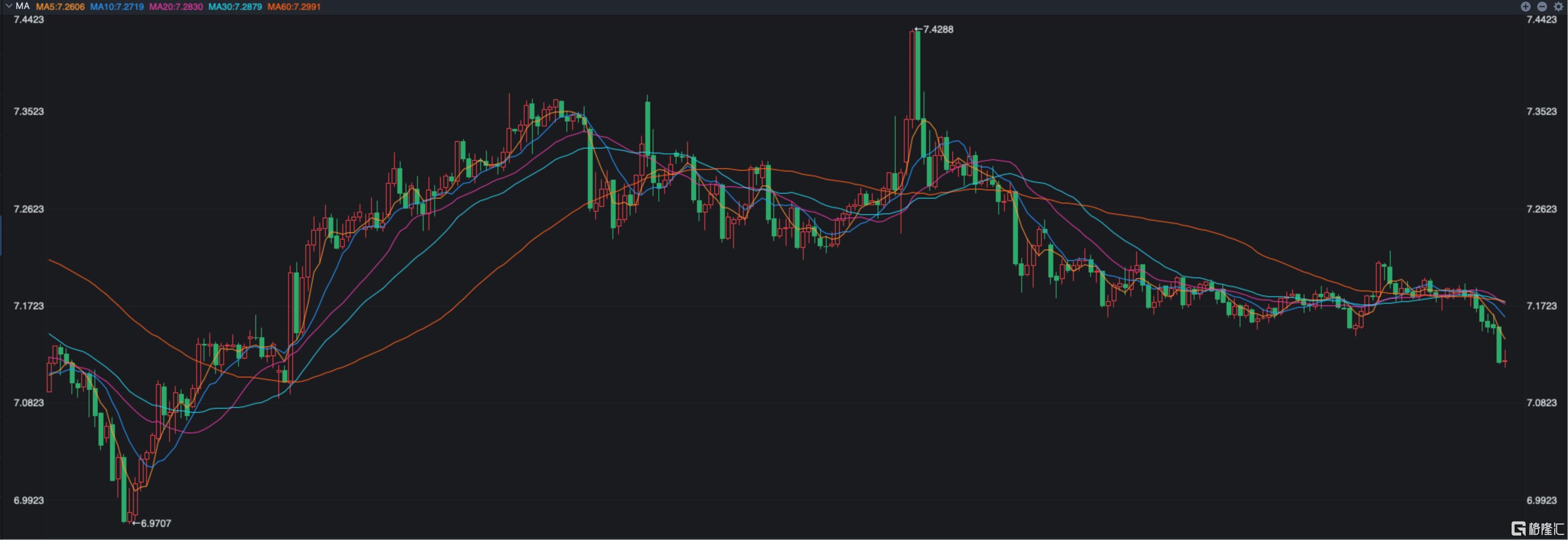Select the MA5:7.2606 indicator label

click(x=60, y=7)
